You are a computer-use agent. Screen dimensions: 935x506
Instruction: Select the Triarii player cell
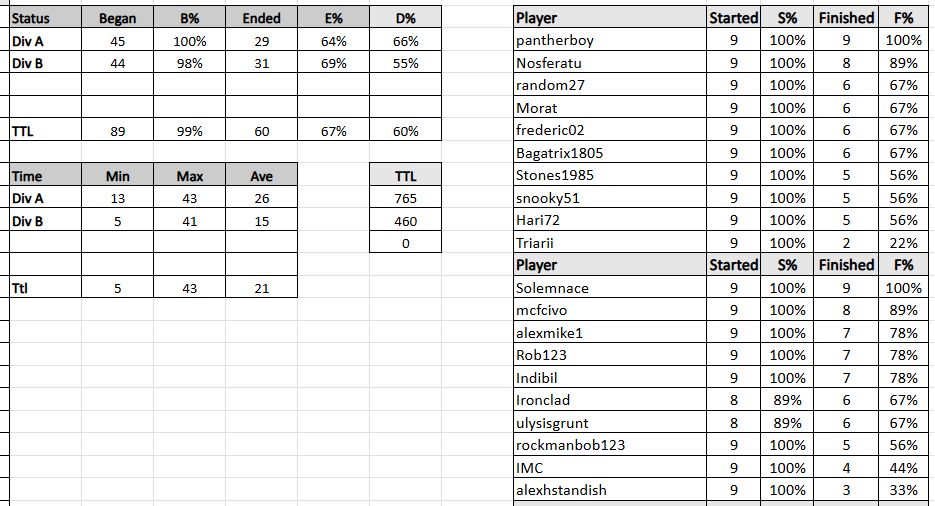pos(608,243)
